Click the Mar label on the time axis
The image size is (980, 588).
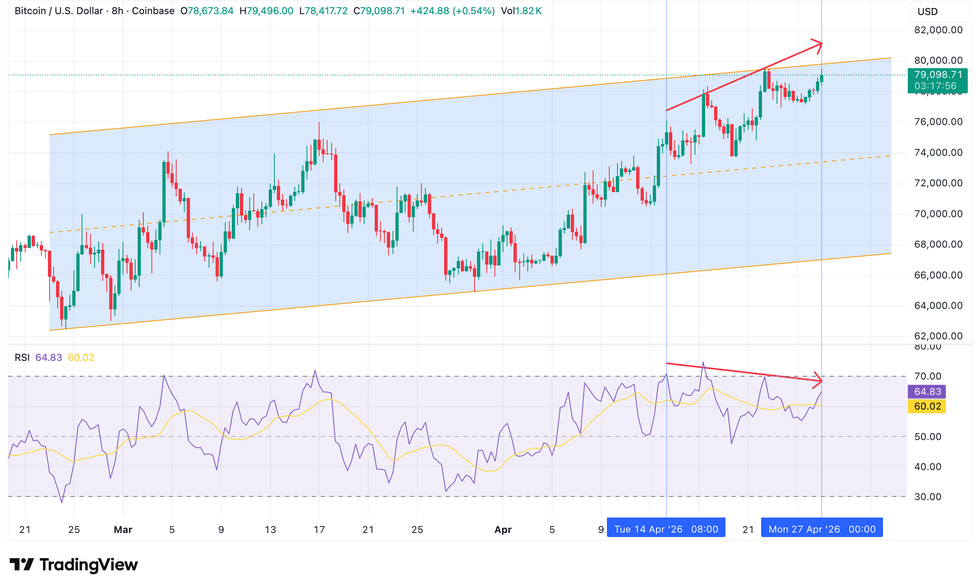pos(123,528)
